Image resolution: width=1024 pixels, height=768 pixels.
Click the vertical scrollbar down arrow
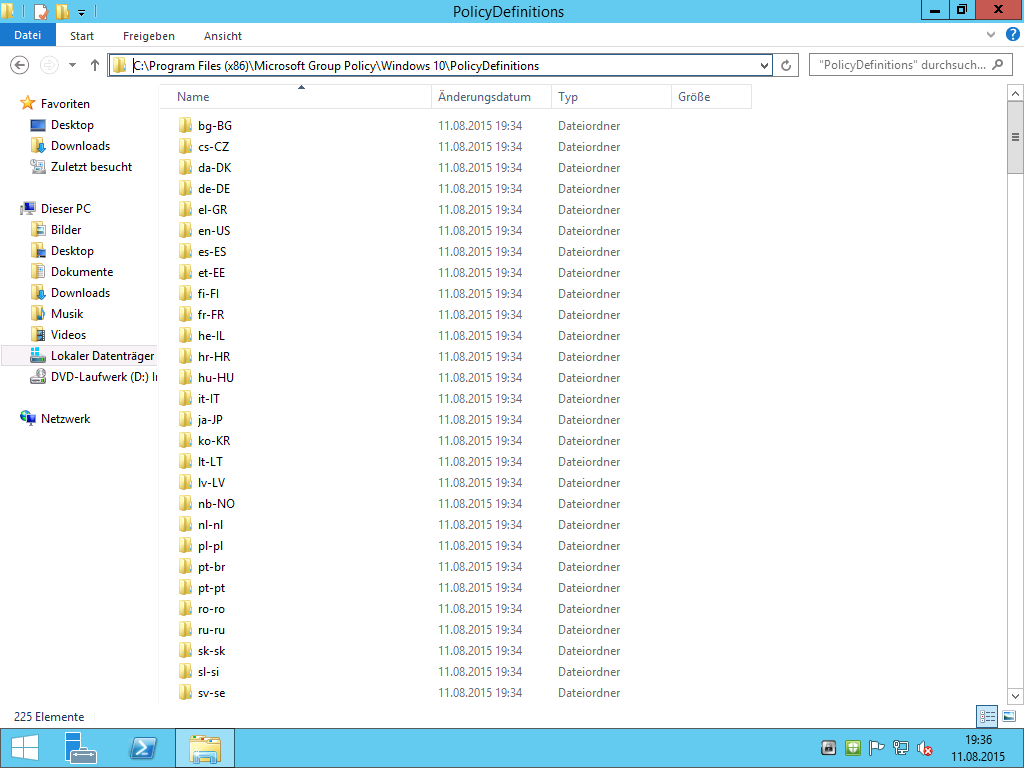pos(1016,696)
